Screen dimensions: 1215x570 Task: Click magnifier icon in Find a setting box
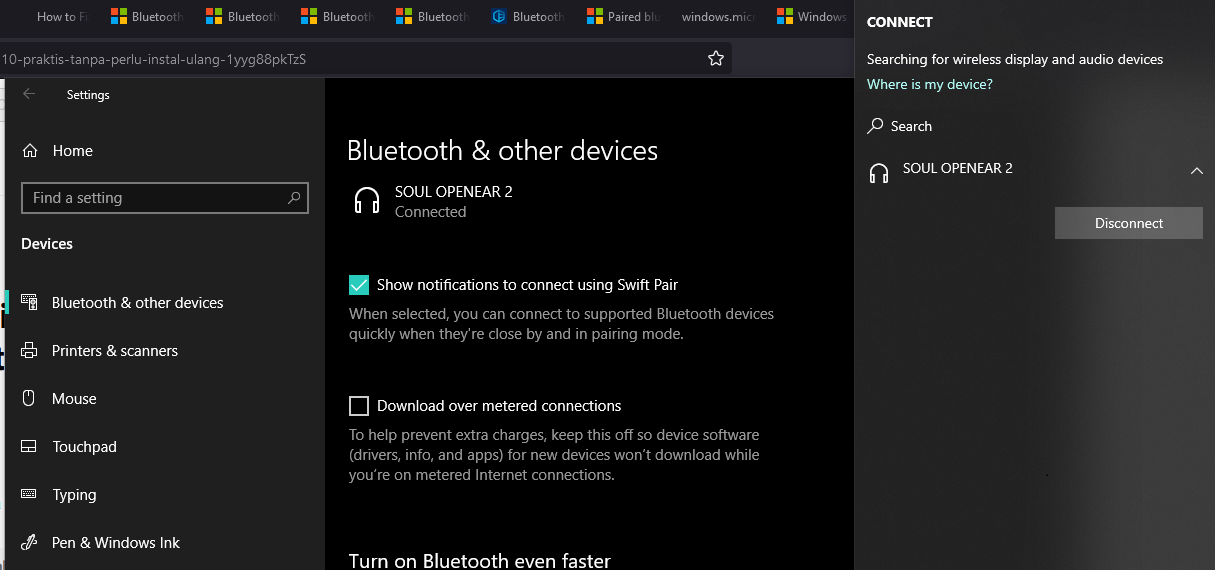[294, 198]
